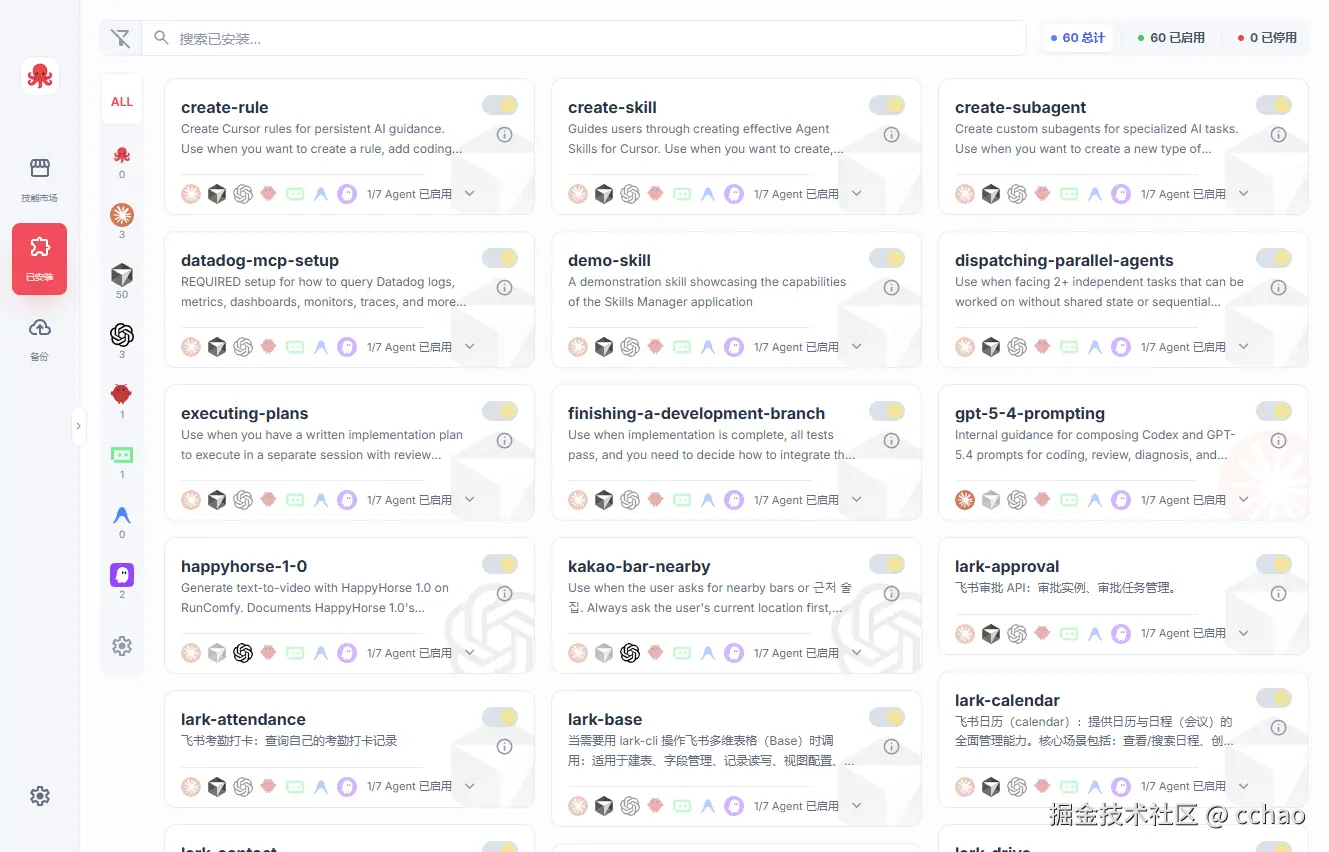Disable the dispatching-parallel-agents switch
This screenshot has height=852, width=1329.
click(1274, 258)
